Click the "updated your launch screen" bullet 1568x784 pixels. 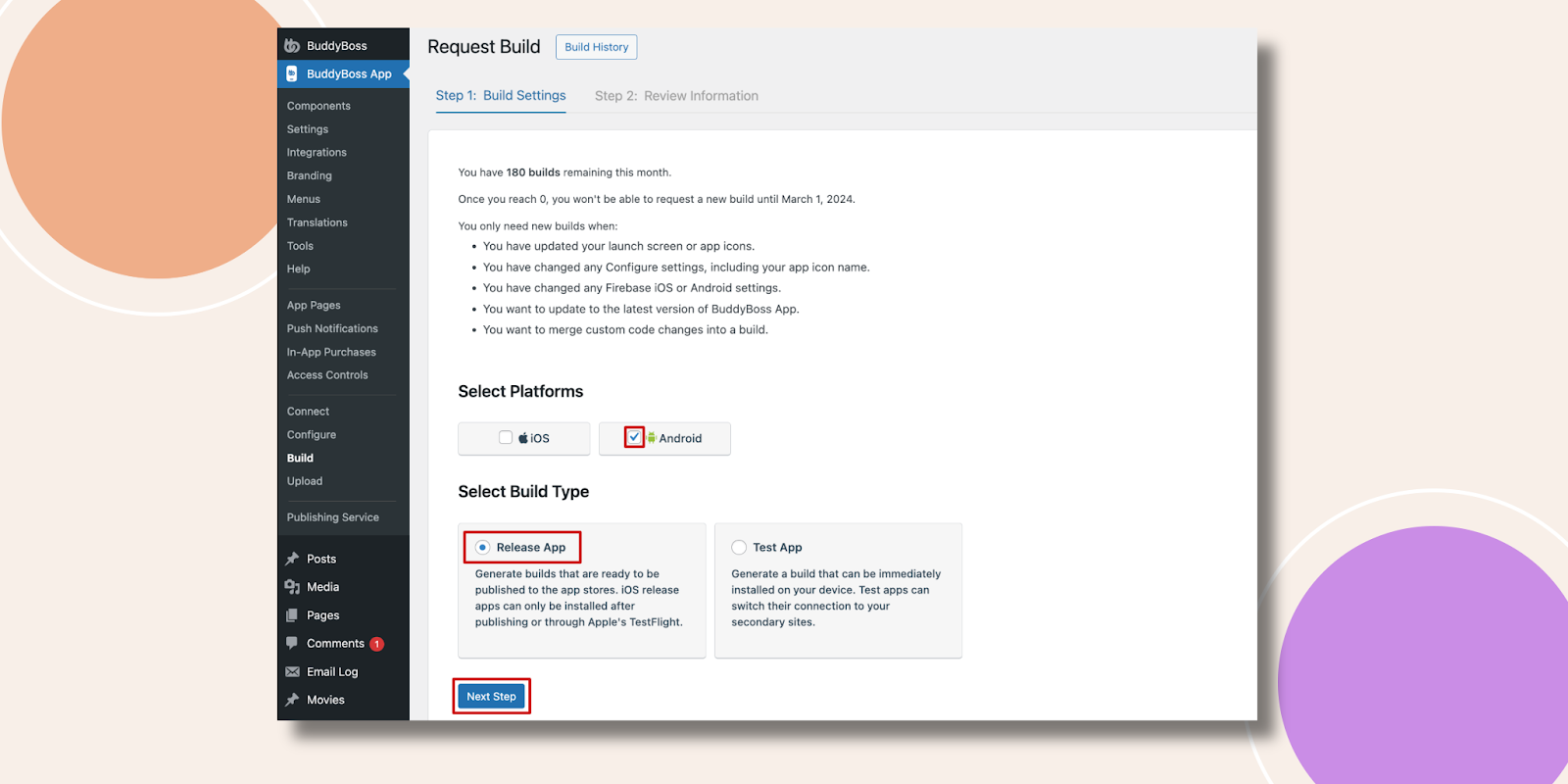[x=618, y=246]
